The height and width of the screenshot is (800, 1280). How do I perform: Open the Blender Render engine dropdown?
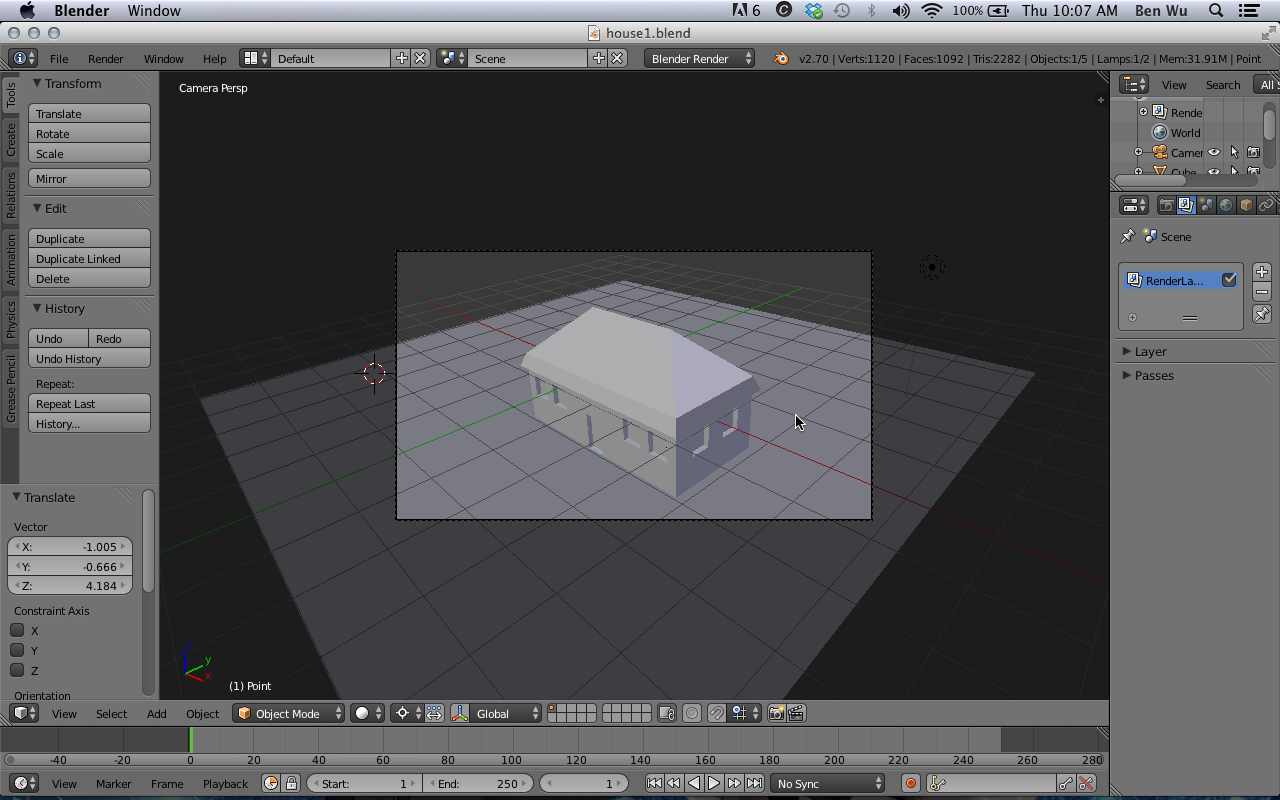[700, 58]
